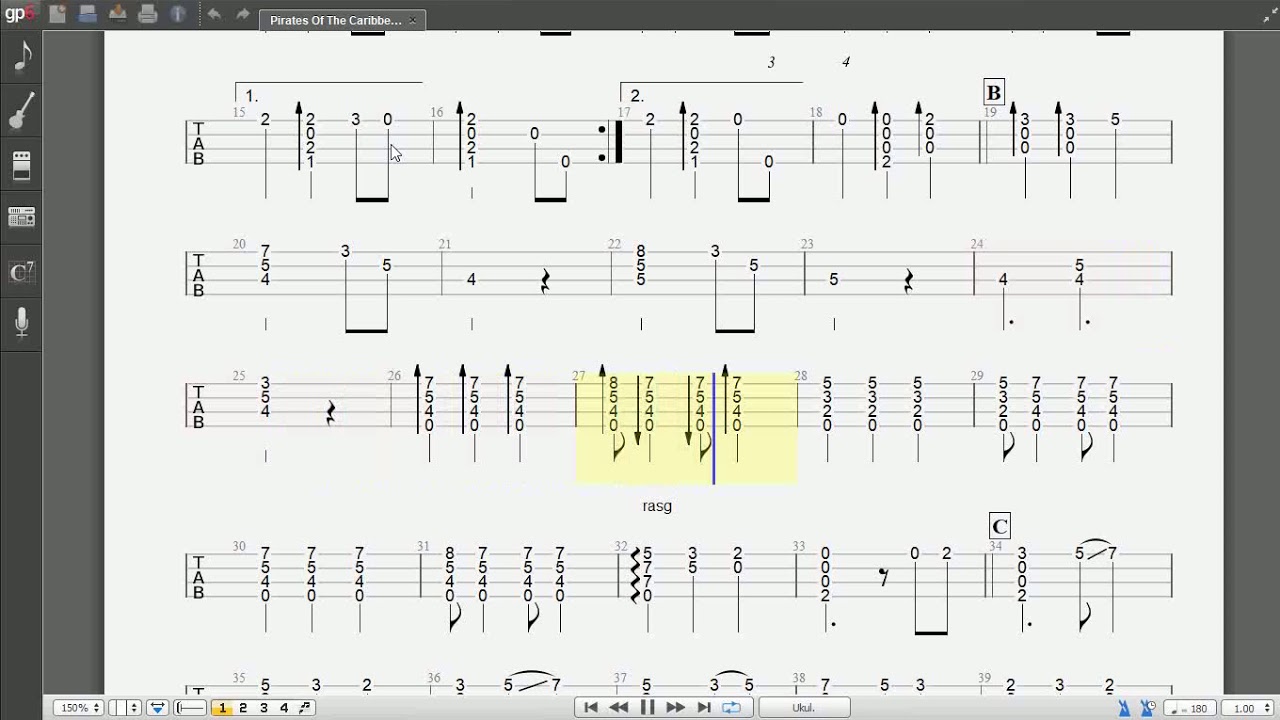Select voice 2

[243, 708]
